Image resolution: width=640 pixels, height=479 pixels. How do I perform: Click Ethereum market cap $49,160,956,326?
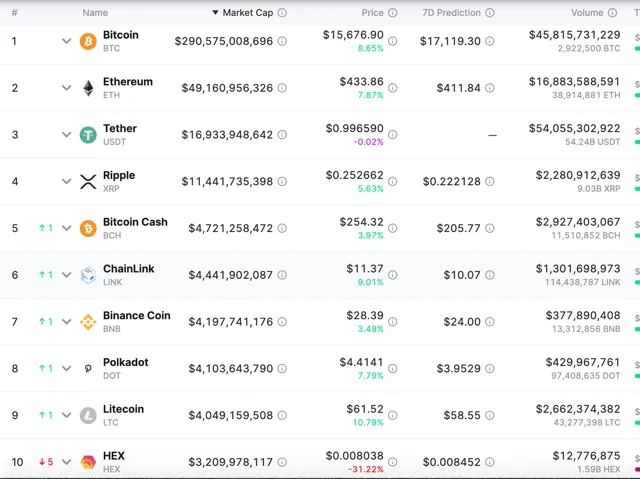click(x=227, y=88)
